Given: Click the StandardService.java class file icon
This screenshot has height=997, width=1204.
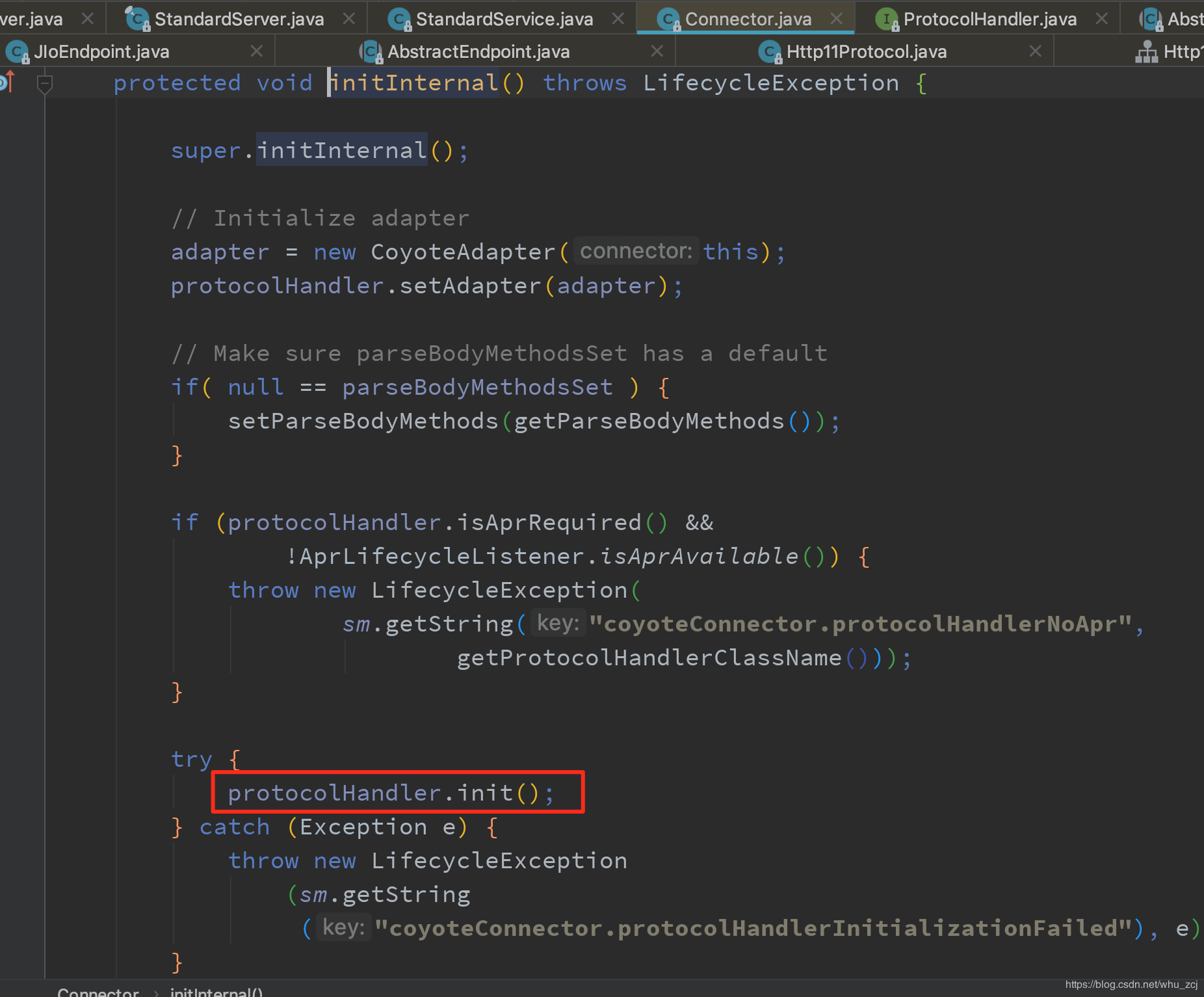Looking at the screenshot, I should 399,19.
